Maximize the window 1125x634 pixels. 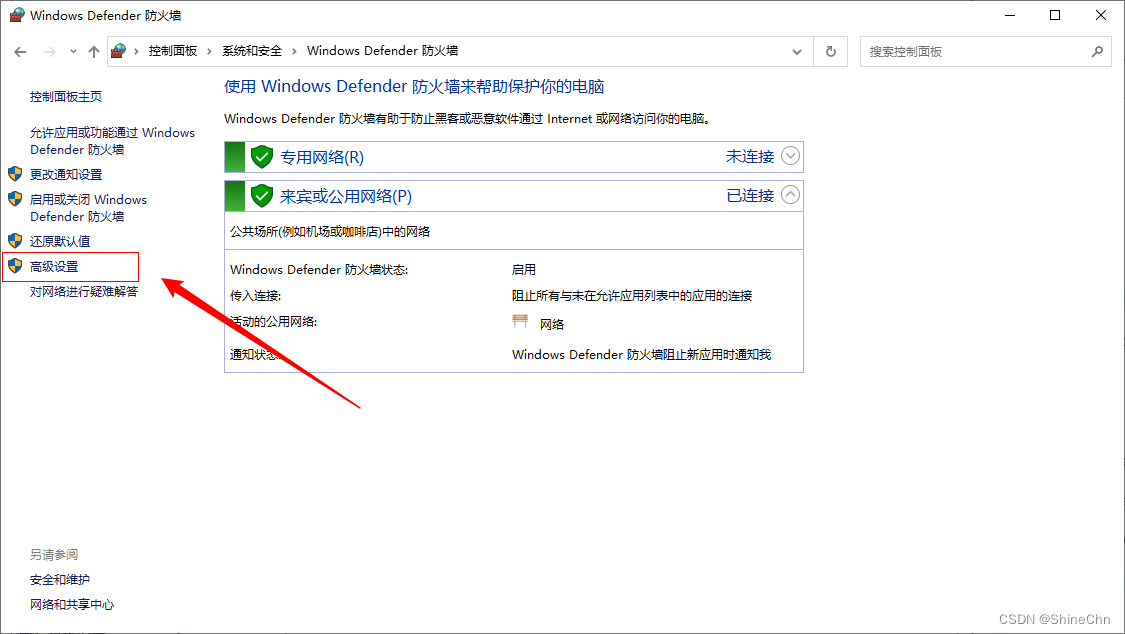coord(1055,15)
